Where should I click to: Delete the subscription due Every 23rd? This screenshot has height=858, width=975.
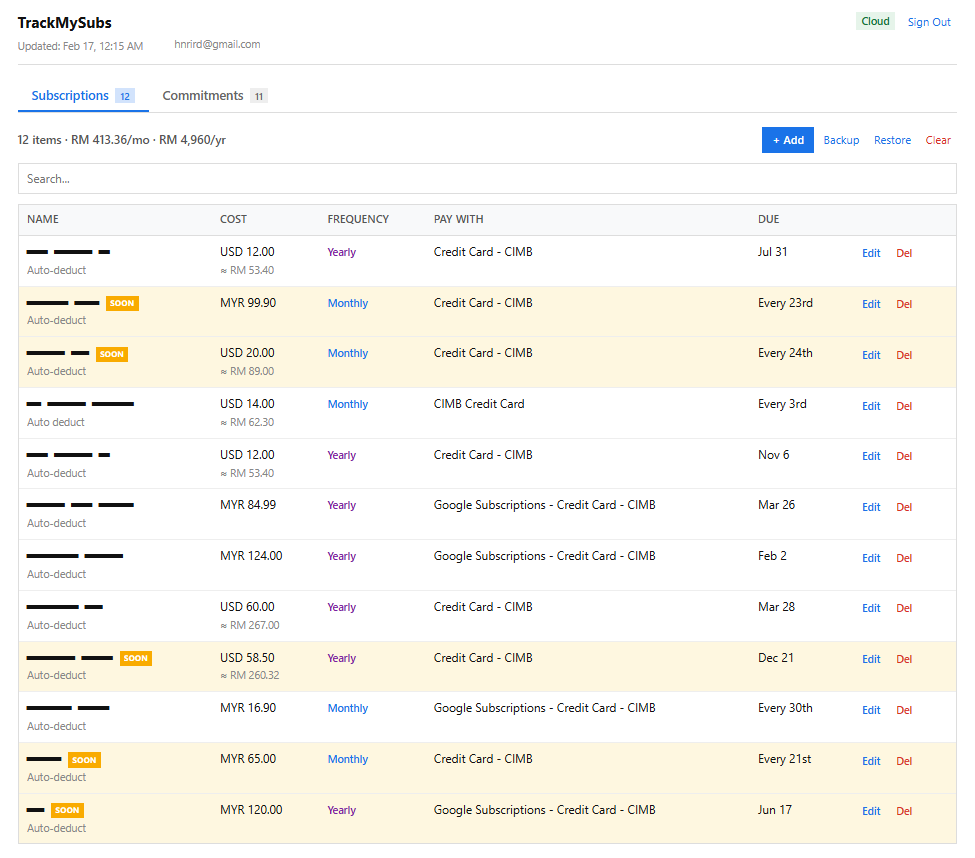tap(904, 305)
